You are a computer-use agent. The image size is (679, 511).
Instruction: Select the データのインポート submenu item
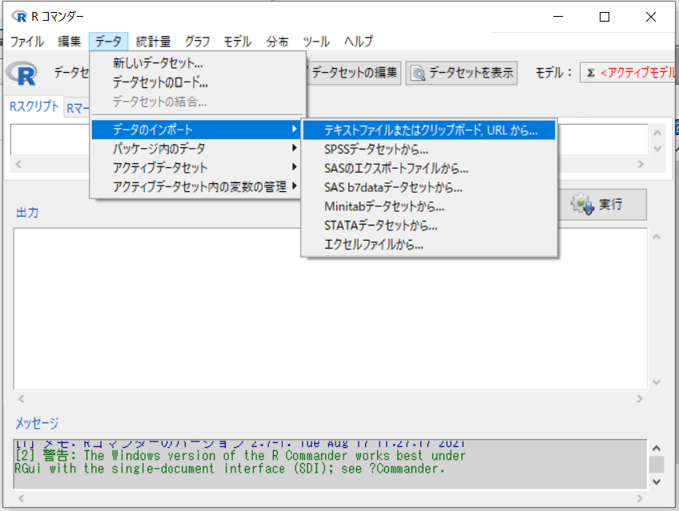[196, 129]
